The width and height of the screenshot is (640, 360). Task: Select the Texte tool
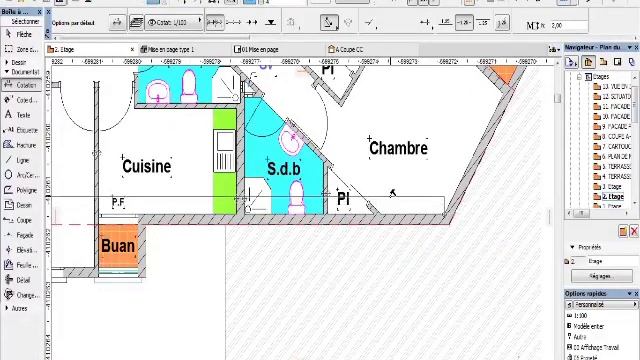tap(20, 115)
